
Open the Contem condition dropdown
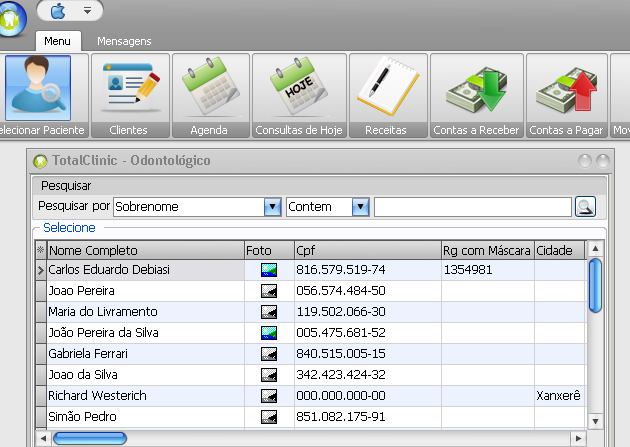(x=360, y=207)
